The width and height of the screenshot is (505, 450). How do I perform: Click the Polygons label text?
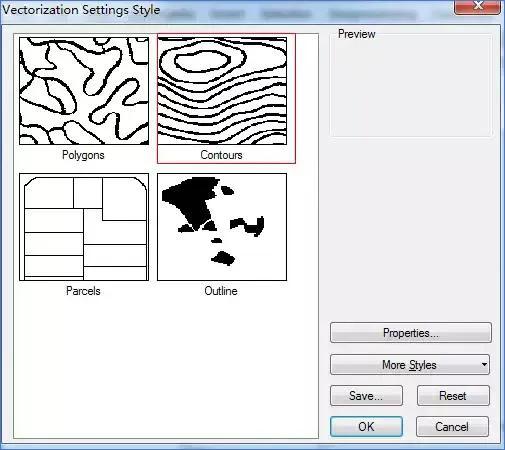pos(83,155)
